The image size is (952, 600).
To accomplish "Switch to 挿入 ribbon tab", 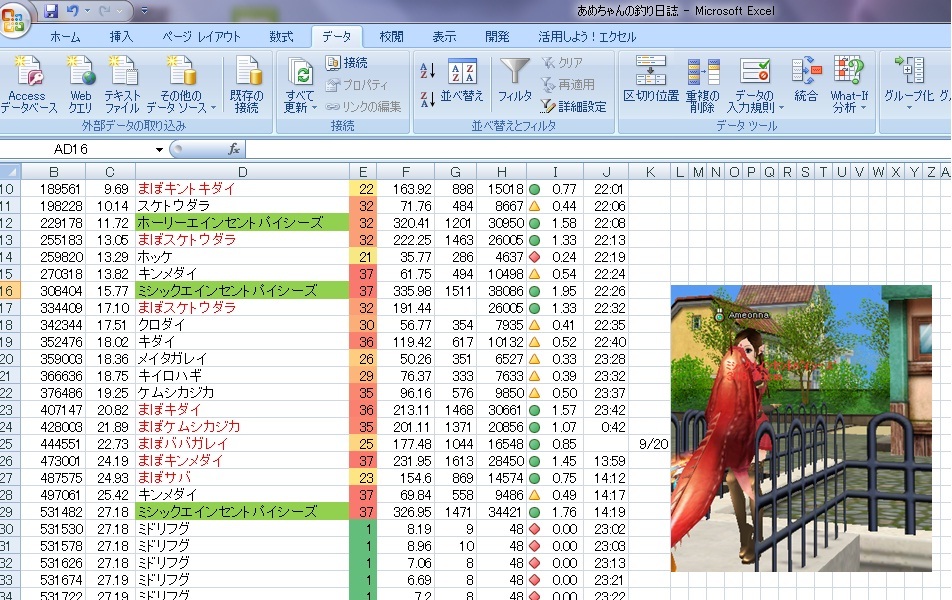I will coord(121,36).
